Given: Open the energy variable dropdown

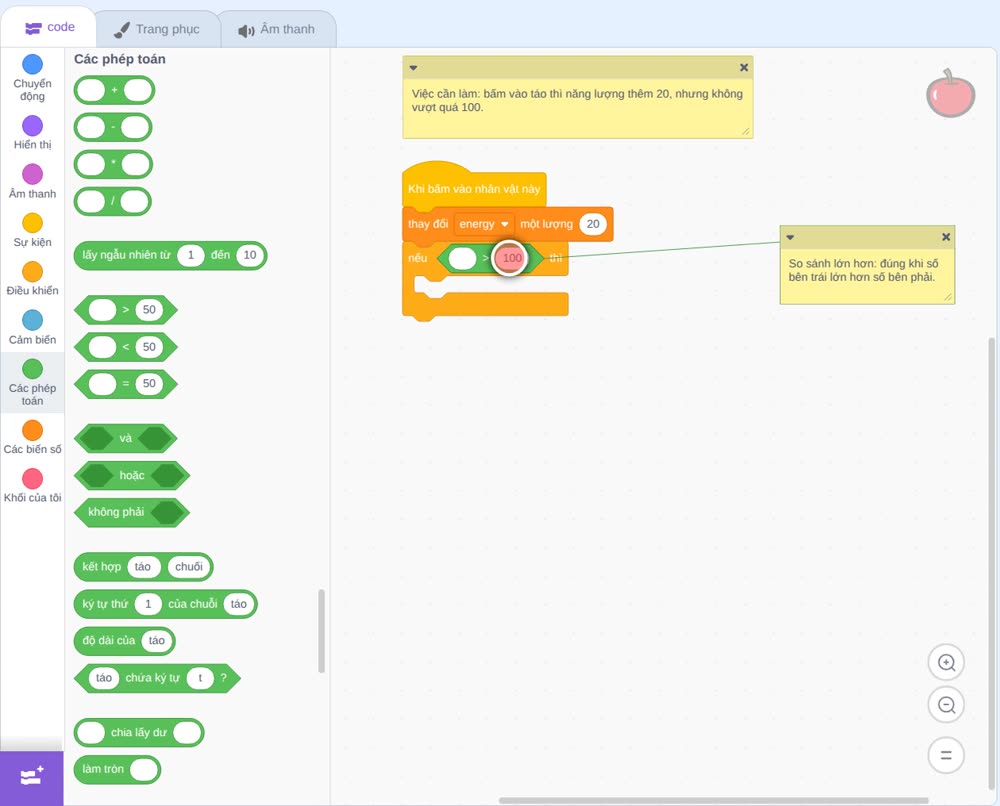Looking at the screenshot, I should 484,224.
